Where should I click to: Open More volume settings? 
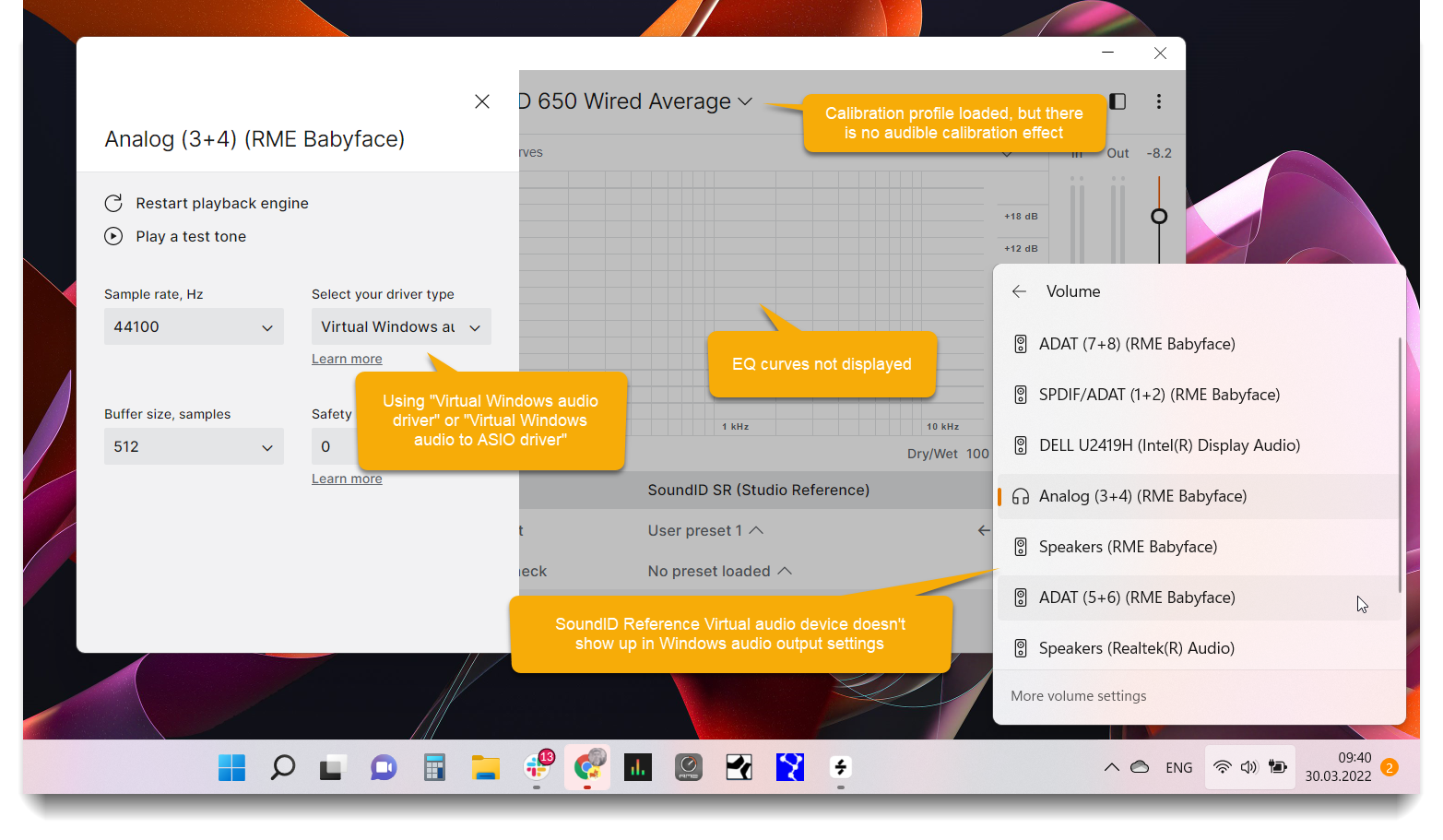(1078, 696)
